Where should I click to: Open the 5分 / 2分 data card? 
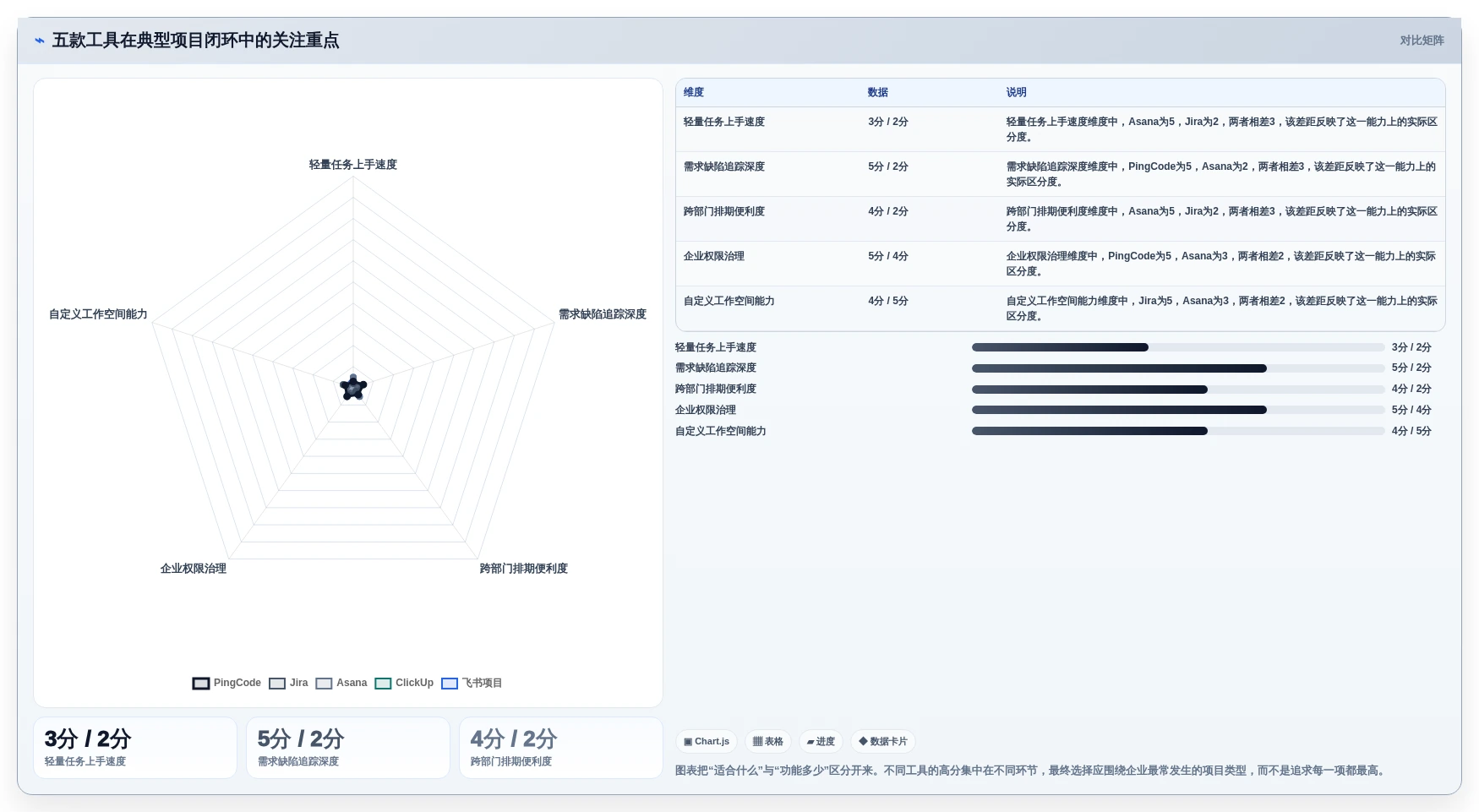pos(348,748)
